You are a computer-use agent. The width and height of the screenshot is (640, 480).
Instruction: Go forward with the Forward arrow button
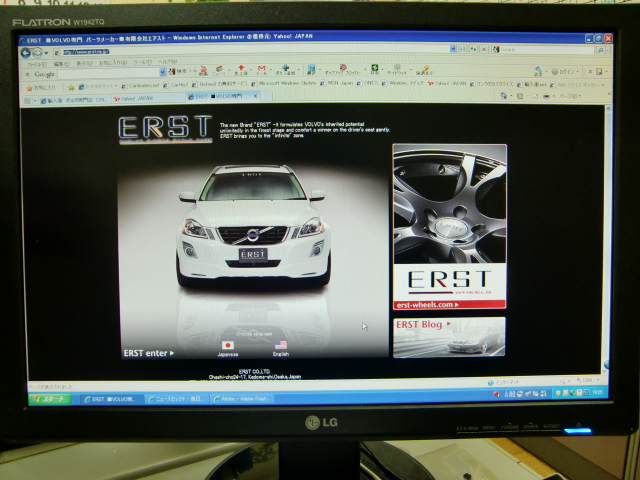click(x=37, y=53)
